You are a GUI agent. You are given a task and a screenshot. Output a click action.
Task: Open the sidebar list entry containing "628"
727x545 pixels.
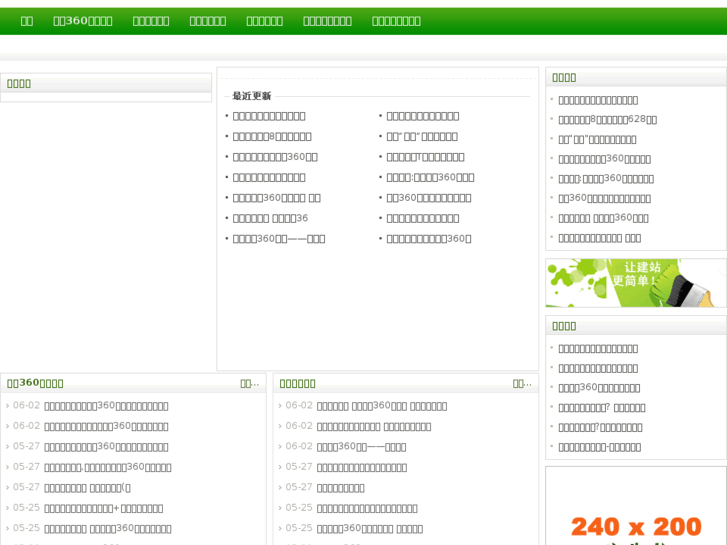(607, 120)
